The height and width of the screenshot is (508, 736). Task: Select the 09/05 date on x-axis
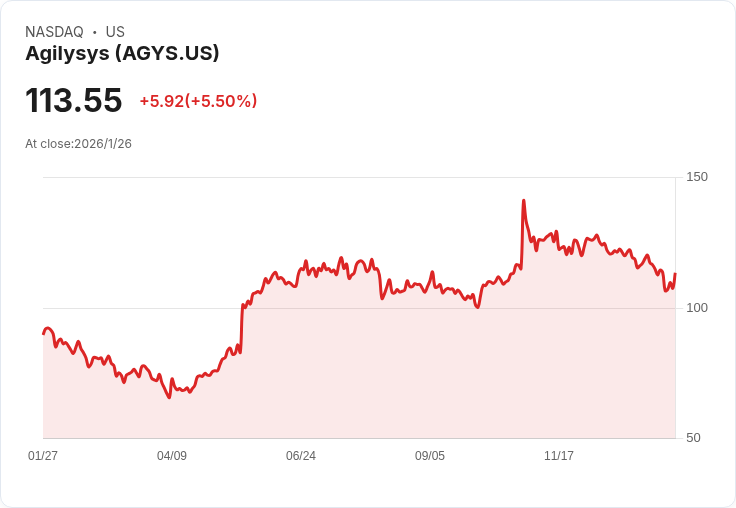[430, 456]
